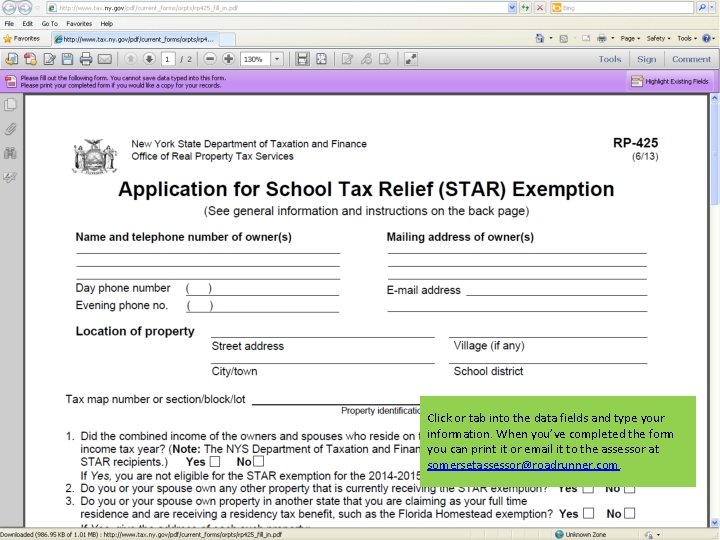This screenshot has width=720, height=540.
Task: Go to the next page with down arrow
Action: click(x=149, y=59)
